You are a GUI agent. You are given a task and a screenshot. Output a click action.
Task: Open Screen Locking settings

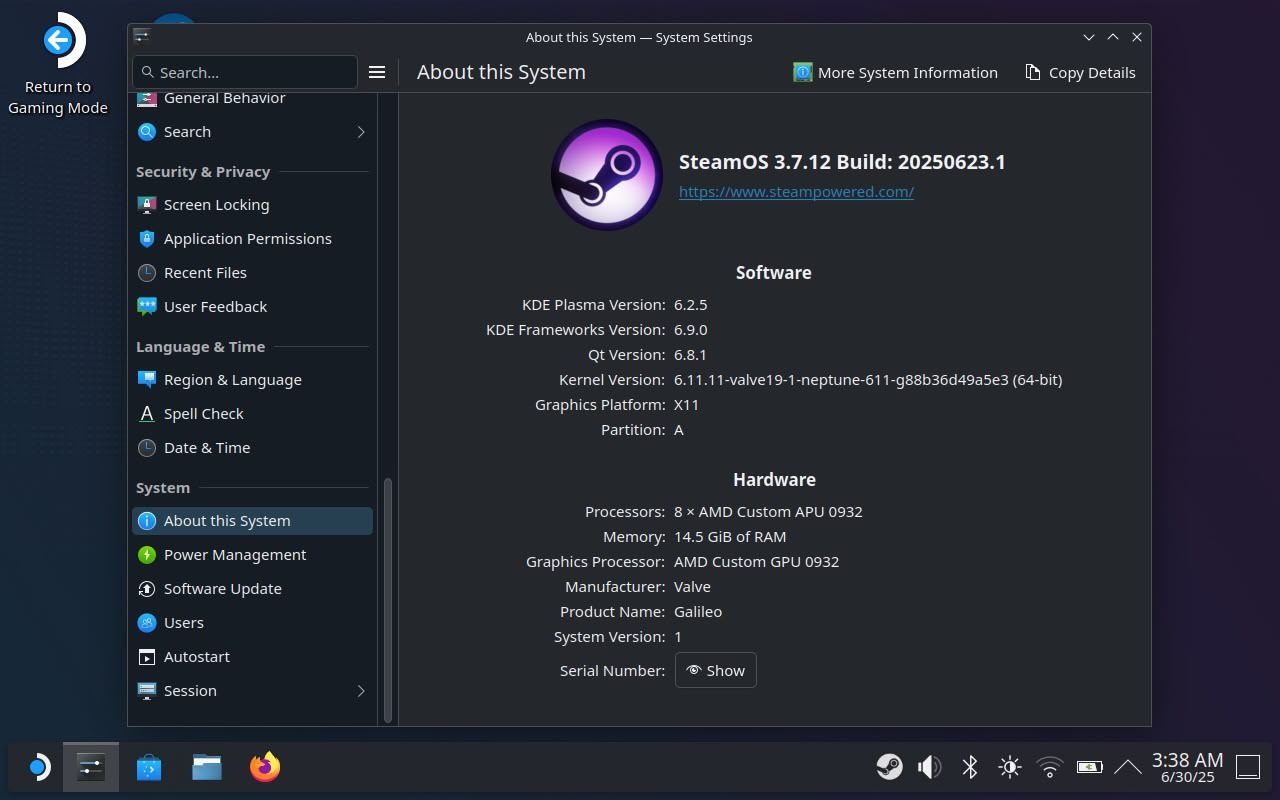click(252, 204)
